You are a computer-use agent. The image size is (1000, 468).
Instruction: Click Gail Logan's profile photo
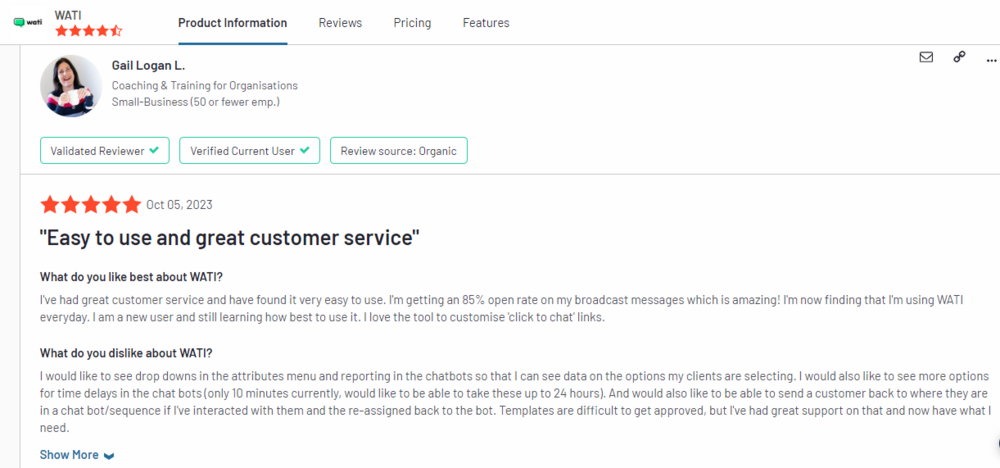pyautogui.click(x=71, y=85)
